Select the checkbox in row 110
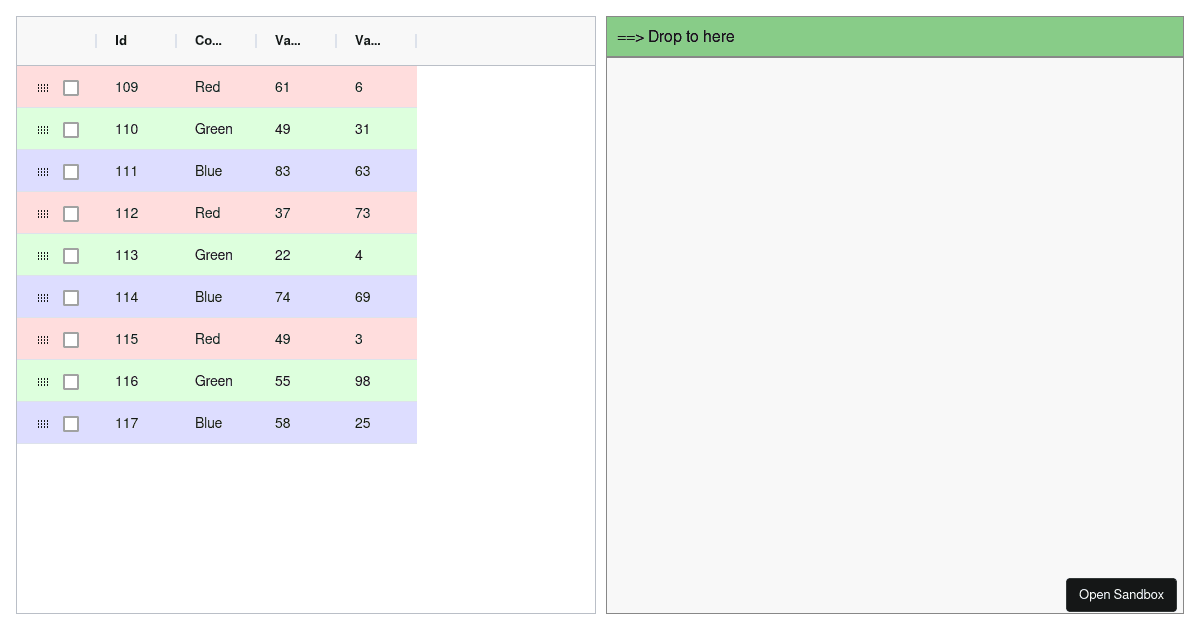Image resolution: width=1200 pixels, height=630 pixels. (x=71, y=129)
